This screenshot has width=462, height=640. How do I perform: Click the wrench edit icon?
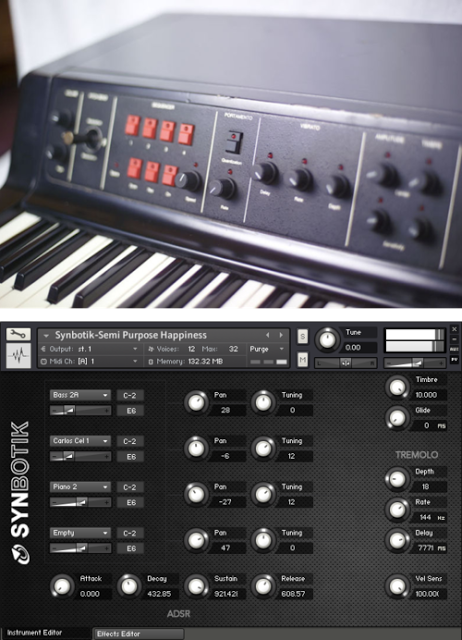tap(18, 334)
